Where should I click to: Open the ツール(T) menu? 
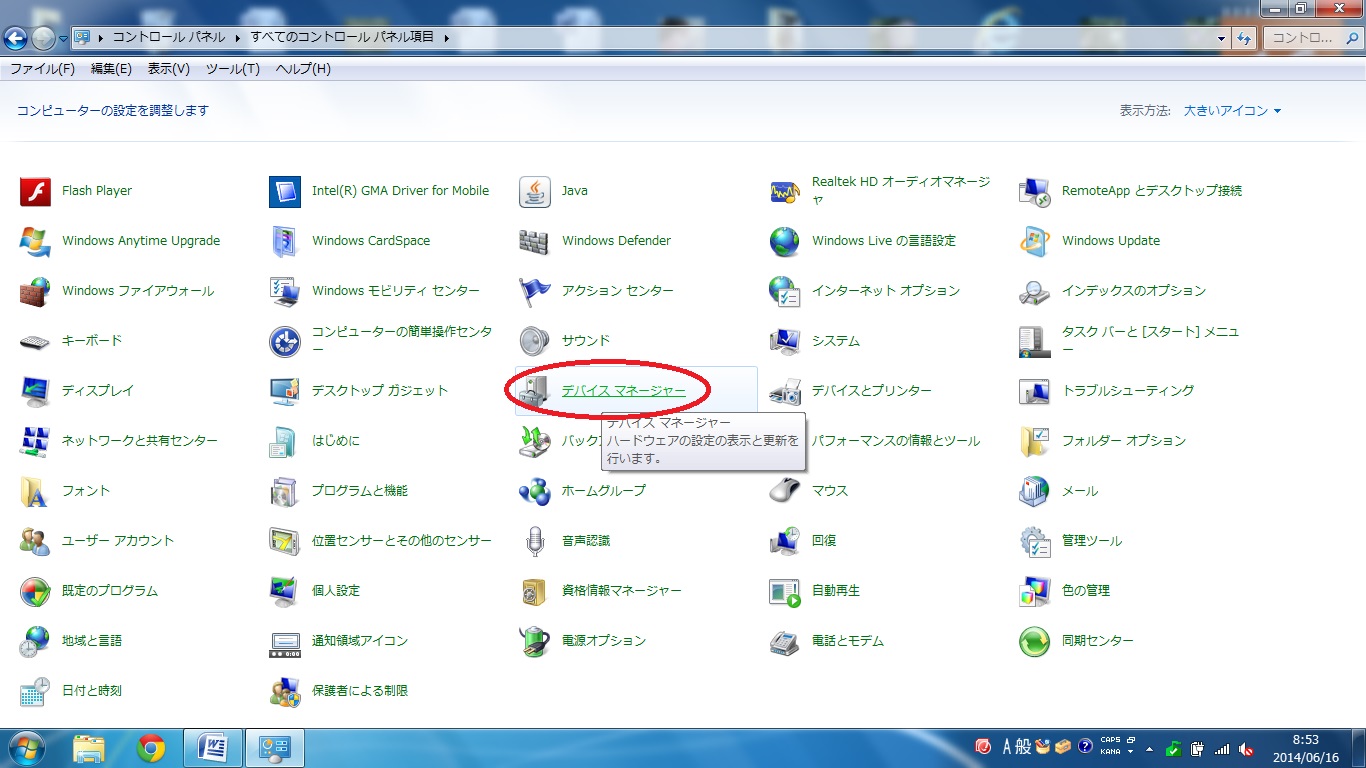(x=232, y=69)
